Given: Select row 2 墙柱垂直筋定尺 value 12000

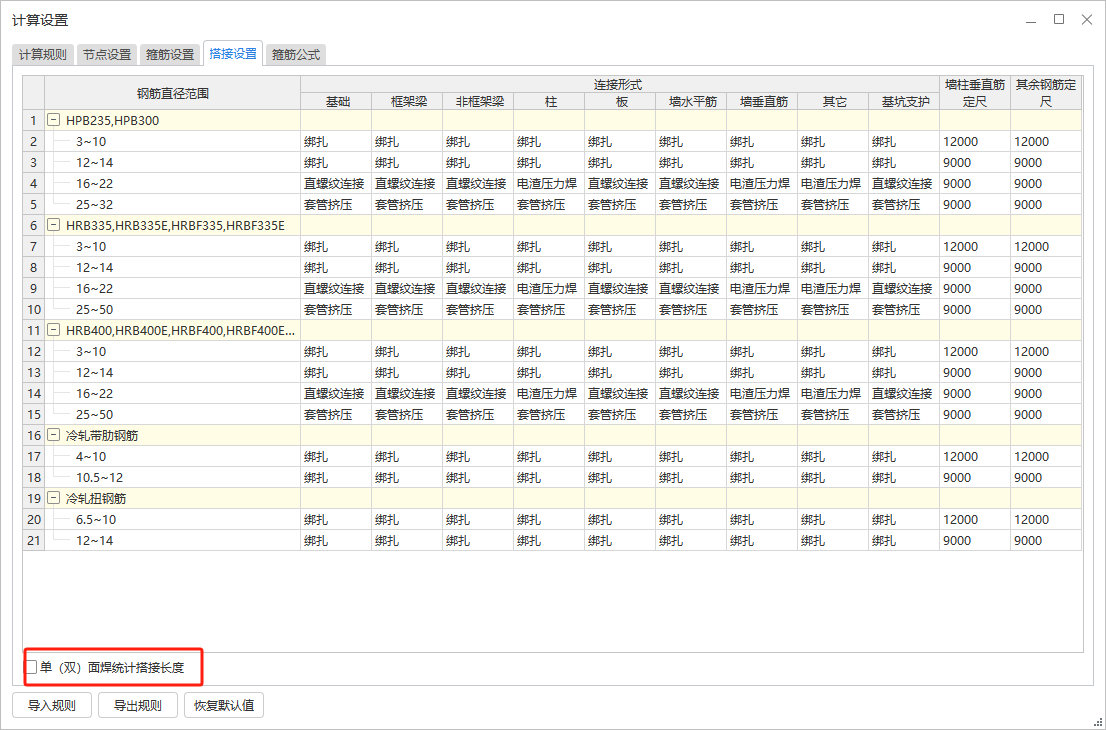Looking at the screenshot, I should pyautogui.click(x=976, y=141).
